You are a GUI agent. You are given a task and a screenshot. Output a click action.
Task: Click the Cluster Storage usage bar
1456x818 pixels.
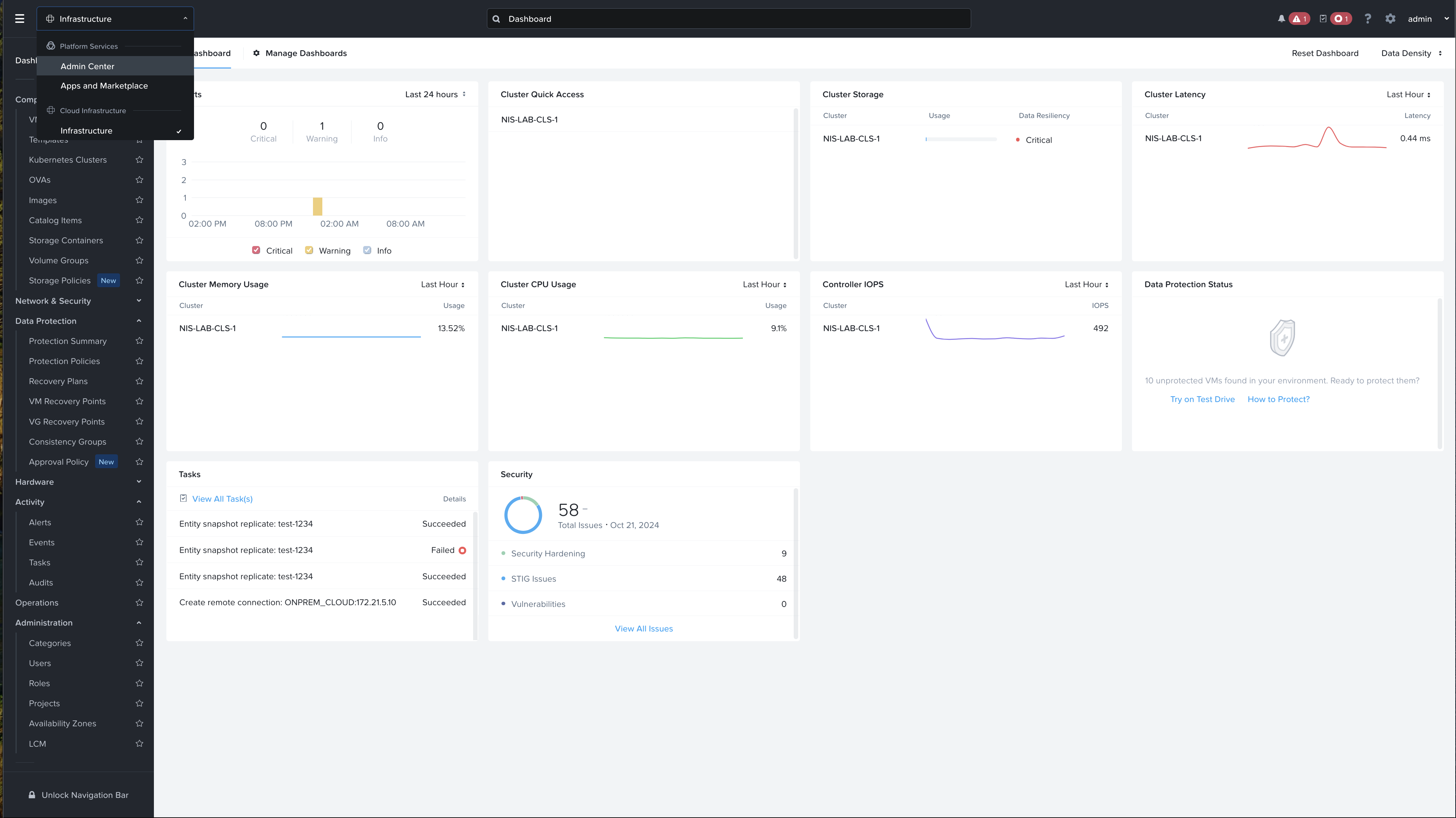(x=961, y=139)
